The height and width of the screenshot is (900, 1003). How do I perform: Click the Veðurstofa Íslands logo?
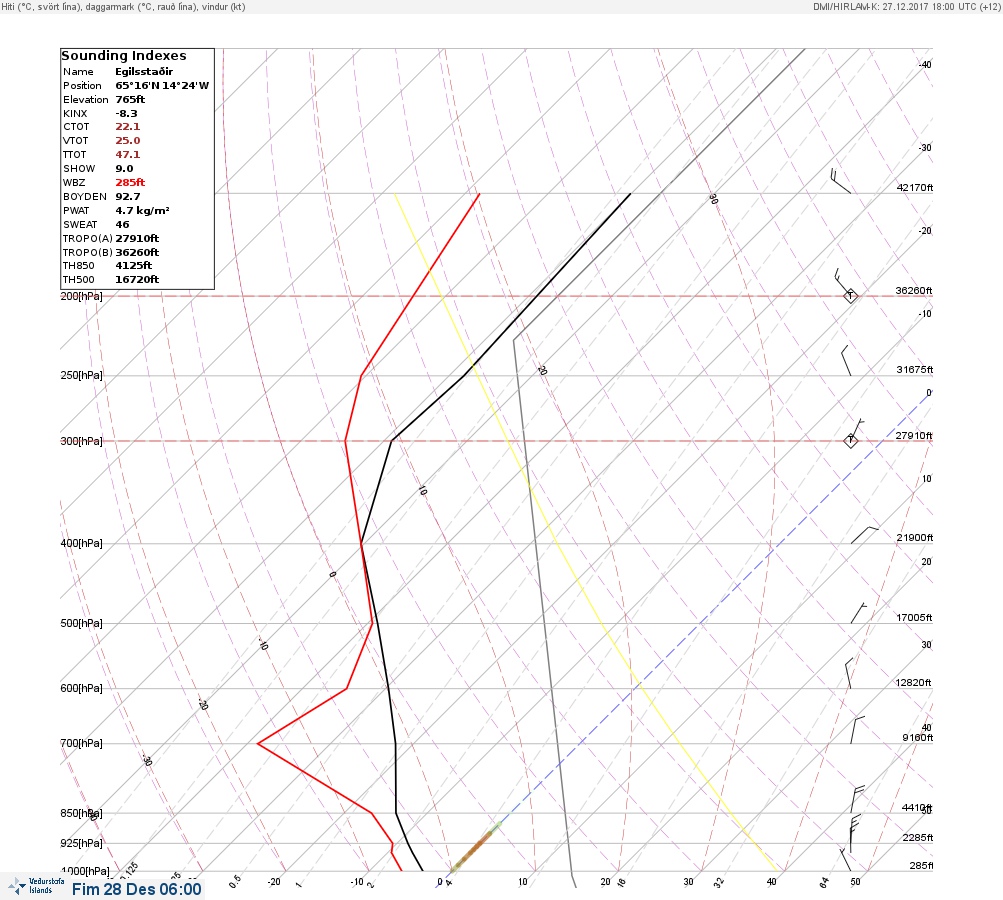(x=37, y=886)
